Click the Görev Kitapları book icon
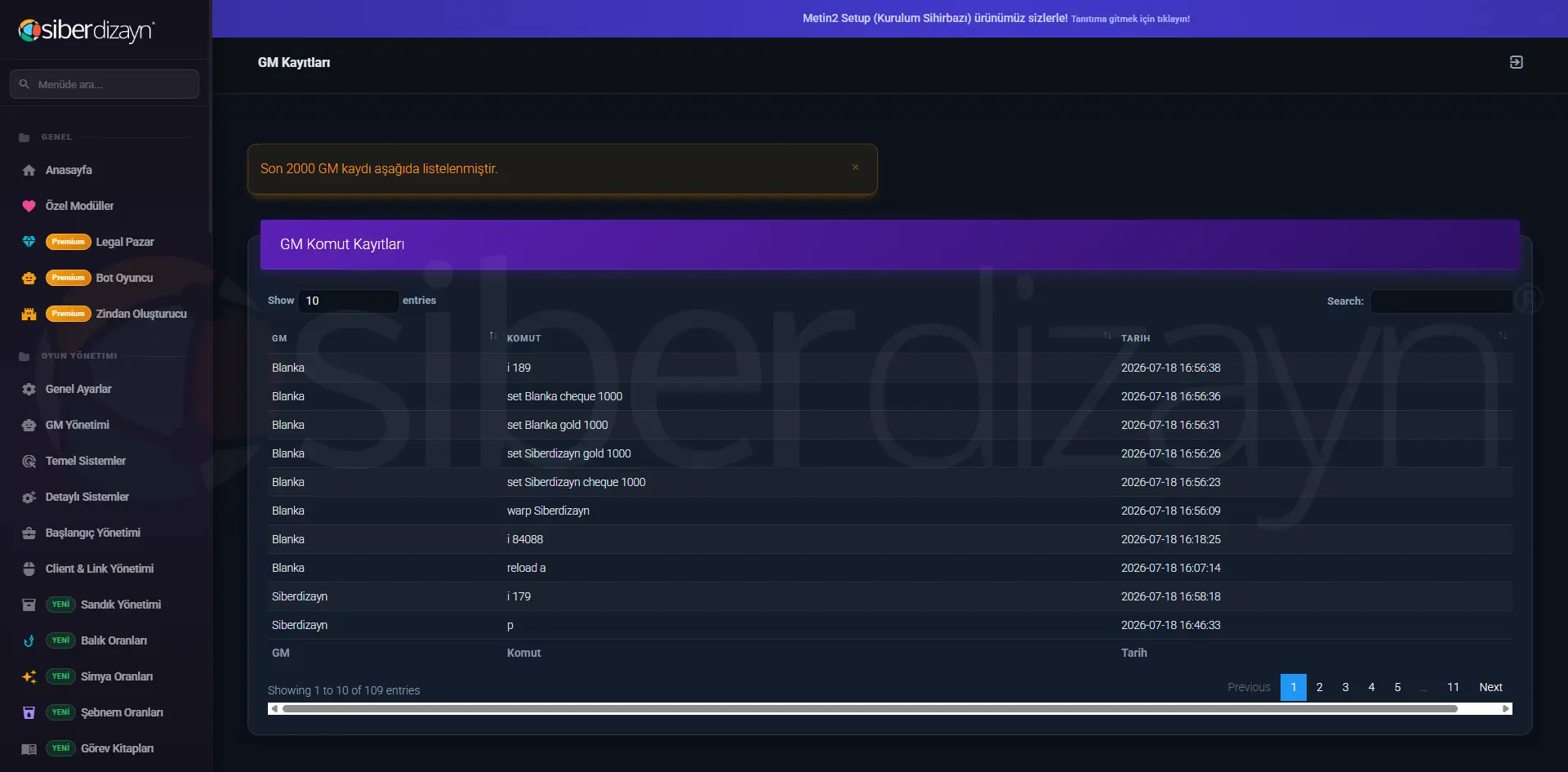This screenshot has height=772, width=1568. (x=29, y=748)
